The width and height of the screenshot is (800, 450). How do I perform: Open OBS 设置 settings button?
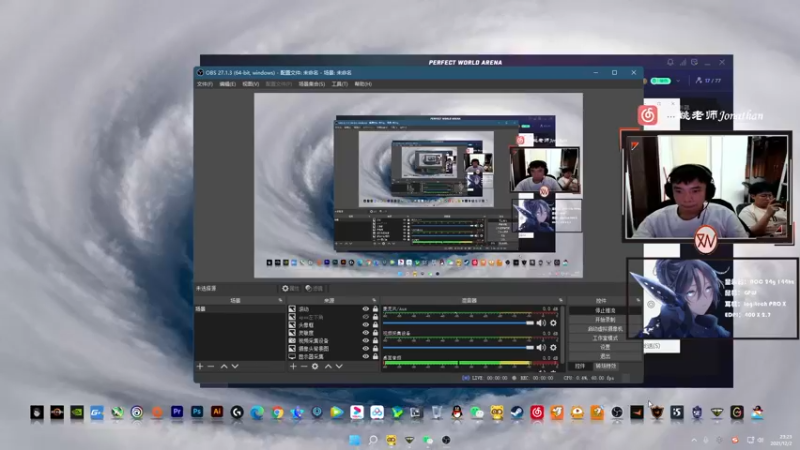pyautogui.click(x=605, y=347)
